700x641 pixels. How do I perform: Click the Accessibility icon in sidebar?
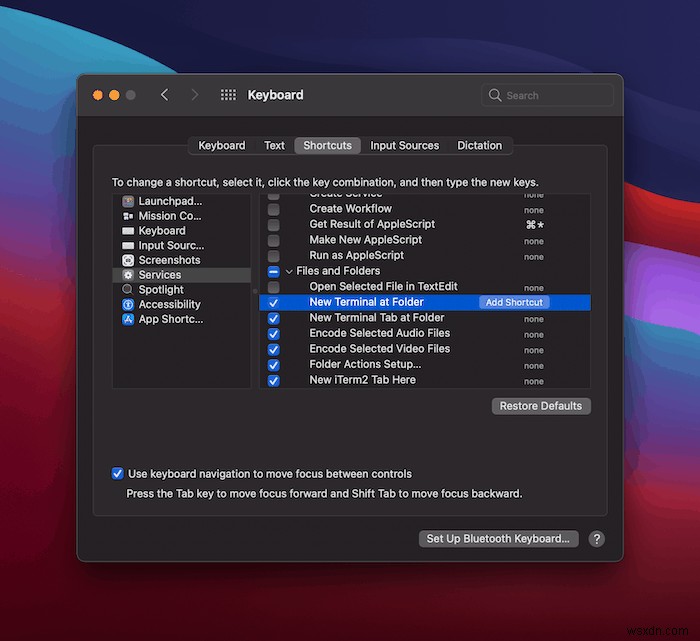pos(128,304)
